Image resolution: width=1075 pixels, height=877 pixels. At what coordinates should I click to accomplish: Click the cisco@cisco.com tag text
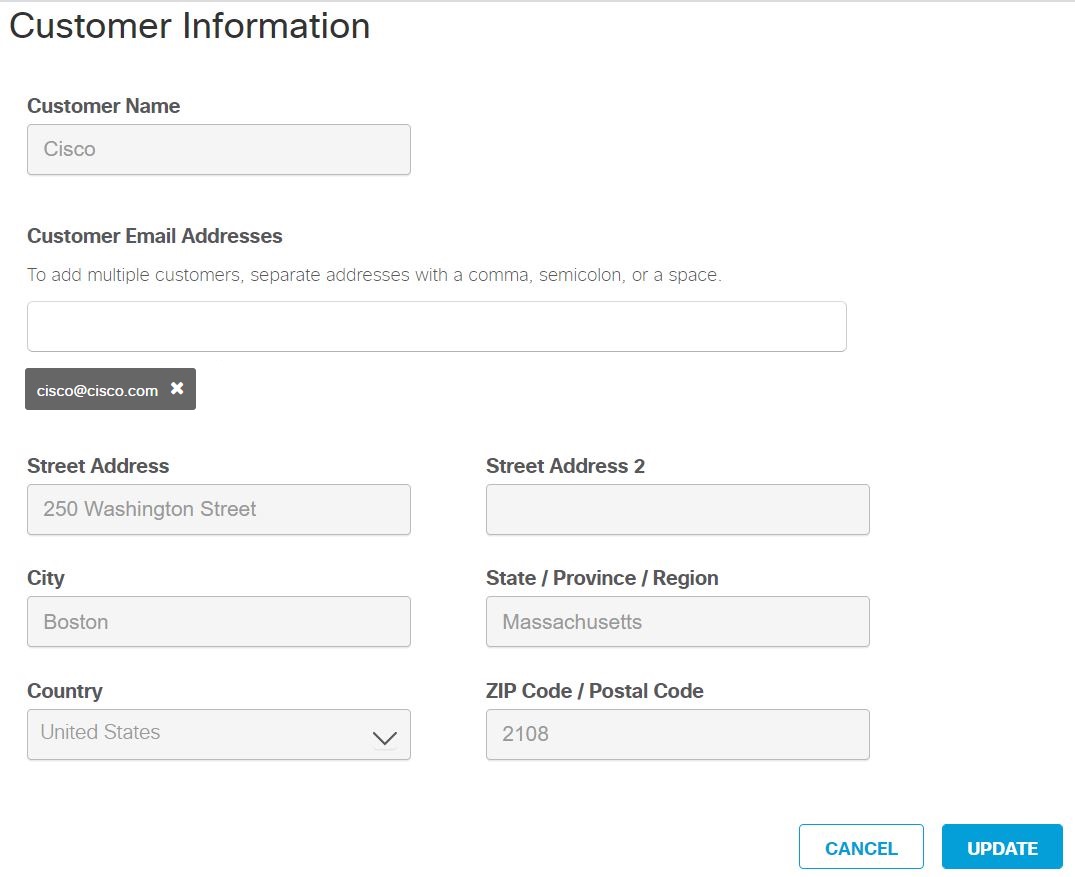97,390
